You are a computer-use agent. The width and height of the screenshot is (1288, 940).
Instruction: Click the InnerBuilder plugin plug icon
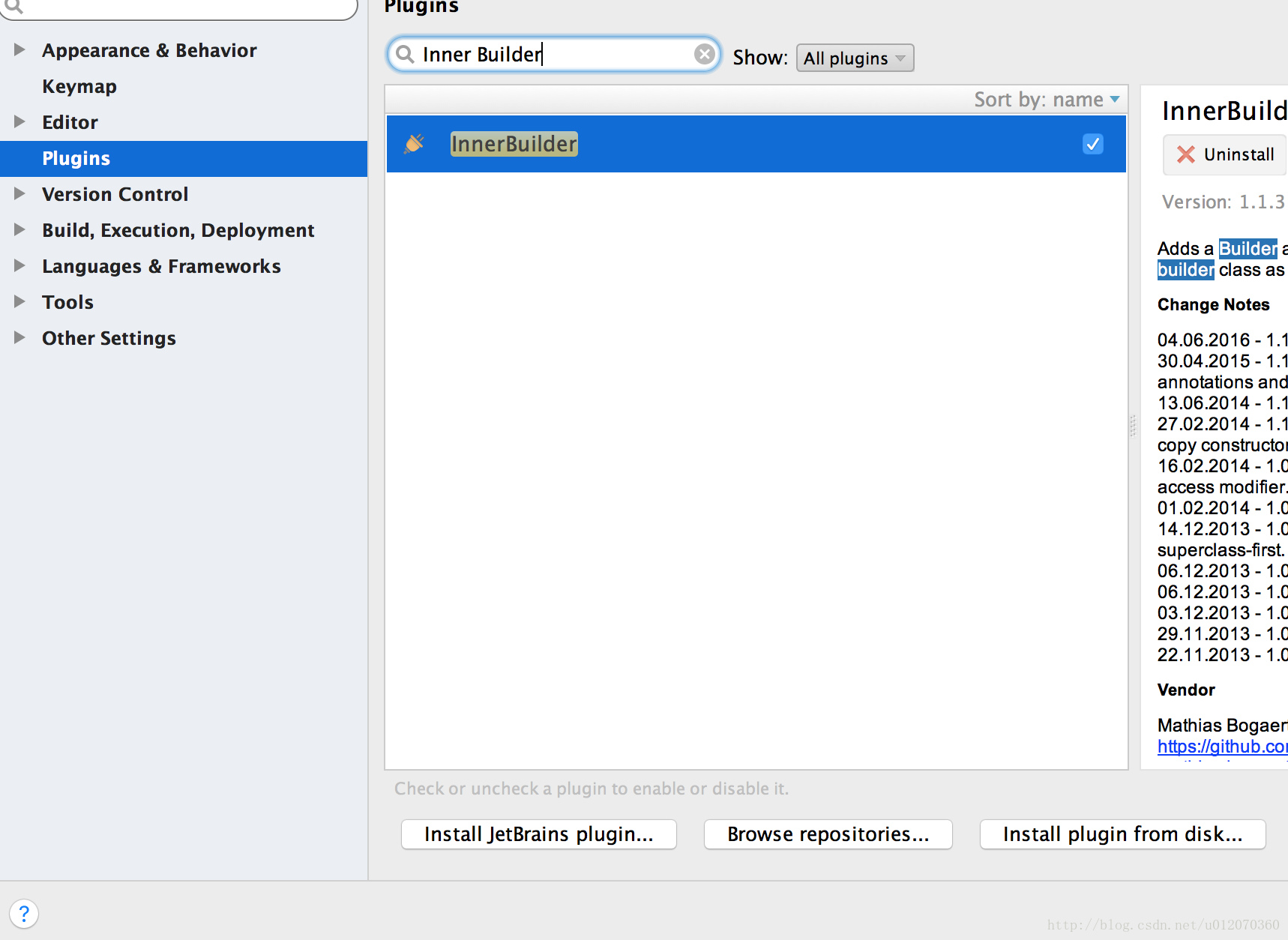pos(414,143)
